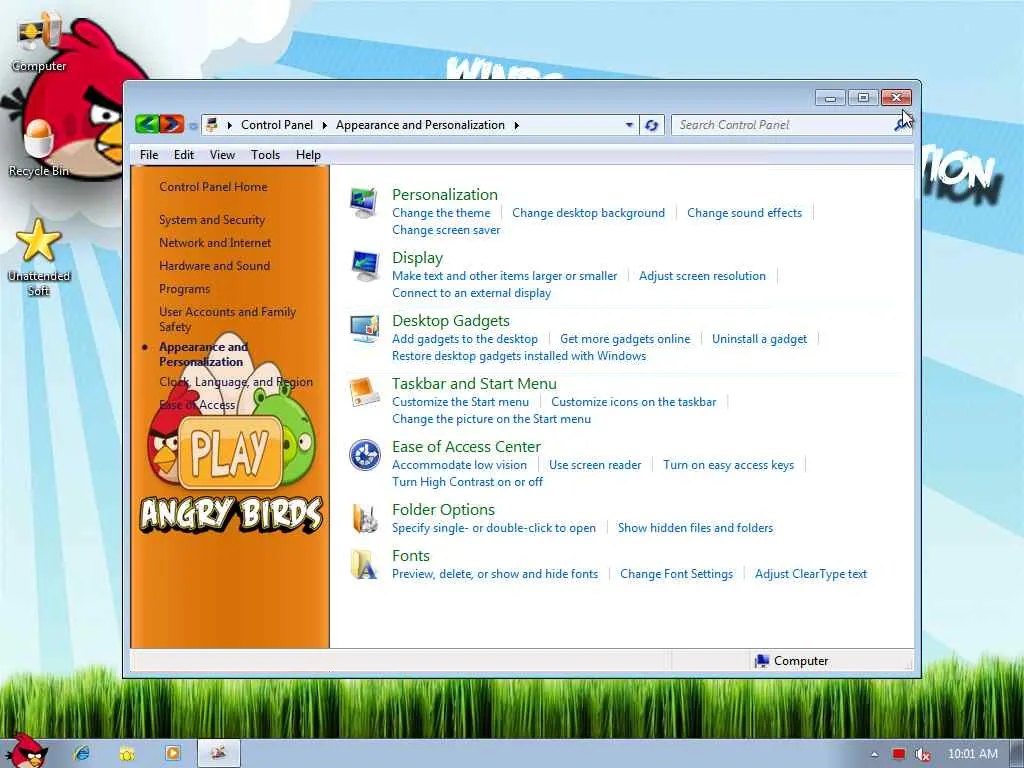The image size is (1024, 768).
Task: Open the Edit menu
Action: (184, 155)
